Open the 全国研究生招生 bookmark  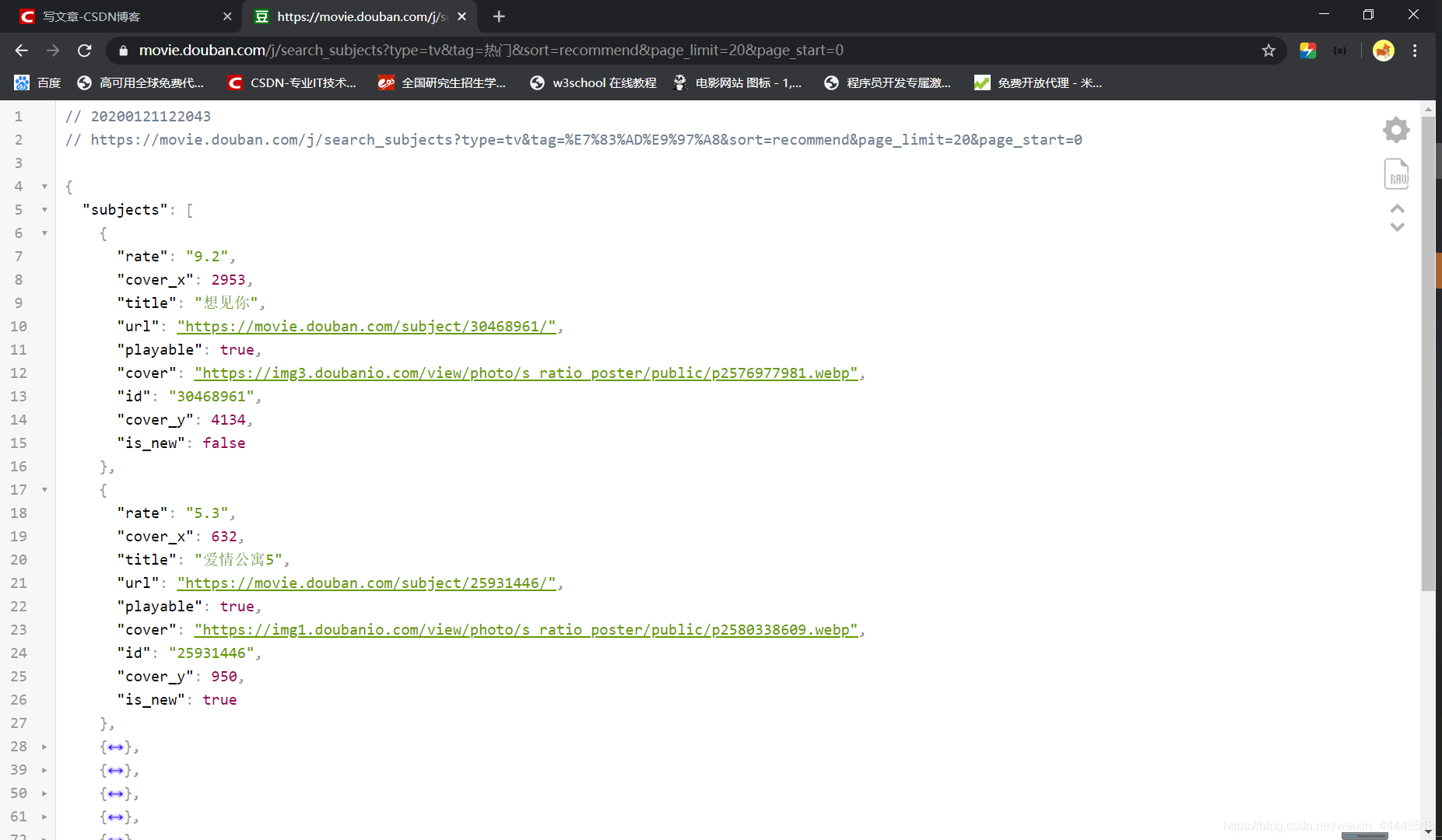442,82
